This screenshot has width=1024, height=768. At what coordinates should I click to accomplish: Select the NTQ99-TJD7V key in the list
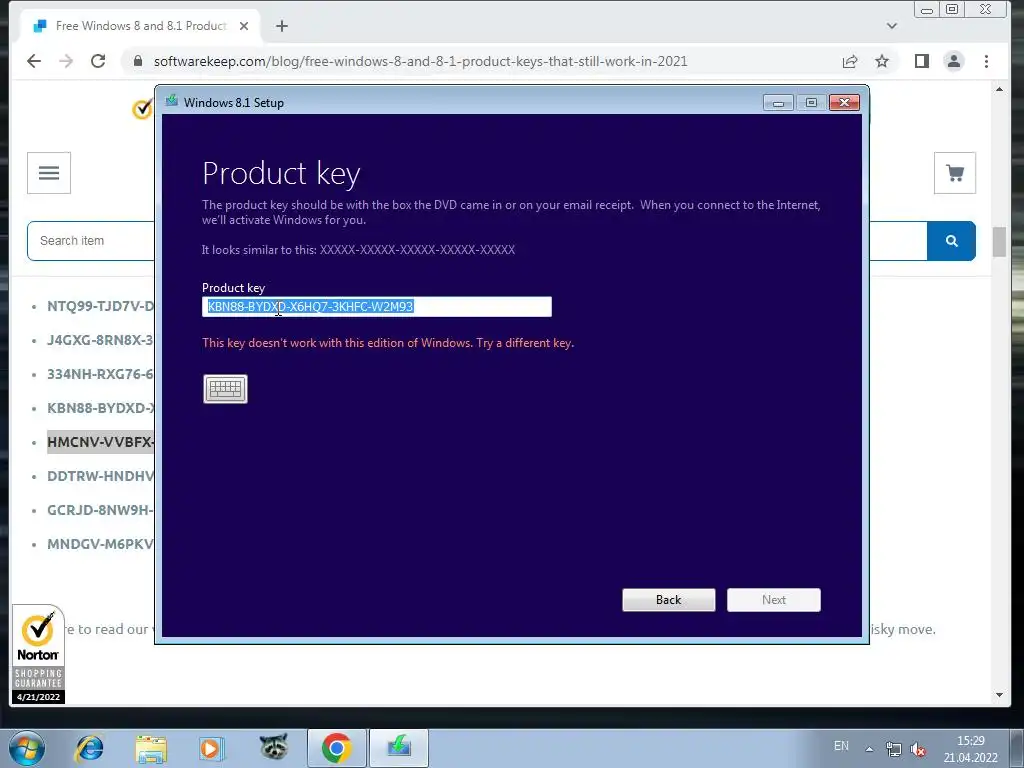[101, 306]
